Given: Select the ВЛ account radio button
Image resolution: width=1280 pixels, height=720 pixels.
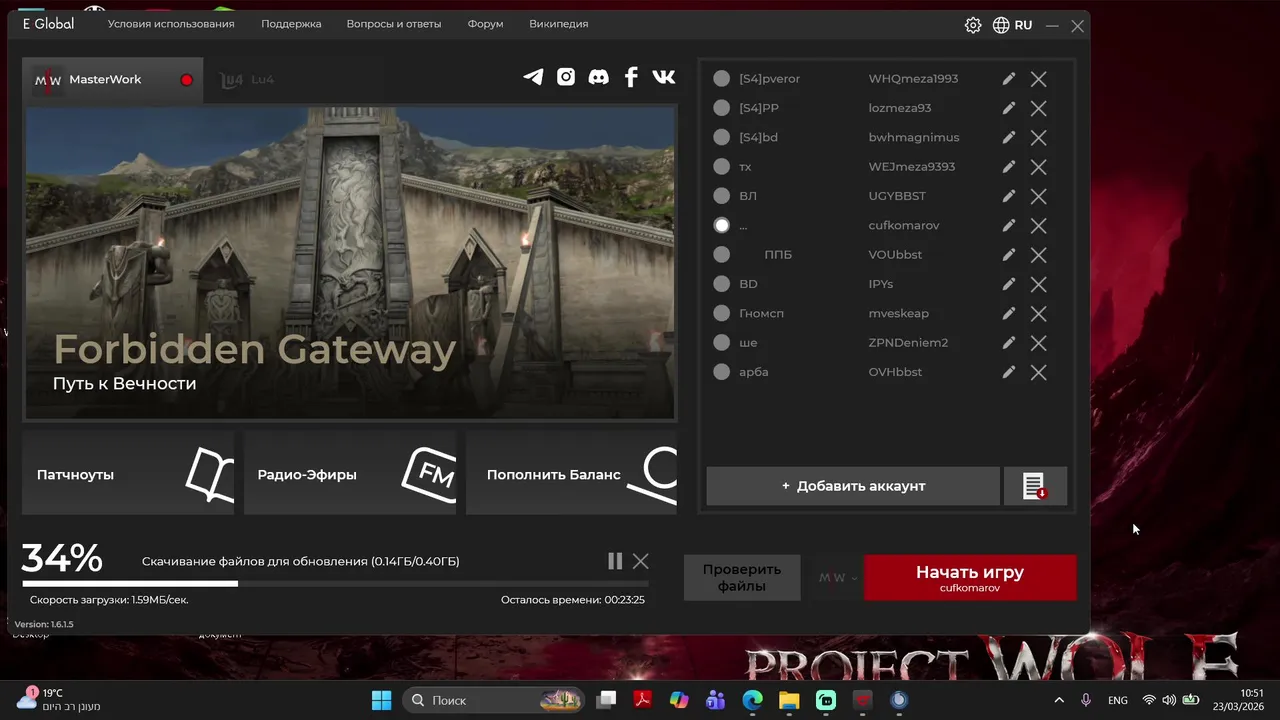Looking at the screenshot, I should 721,196.
